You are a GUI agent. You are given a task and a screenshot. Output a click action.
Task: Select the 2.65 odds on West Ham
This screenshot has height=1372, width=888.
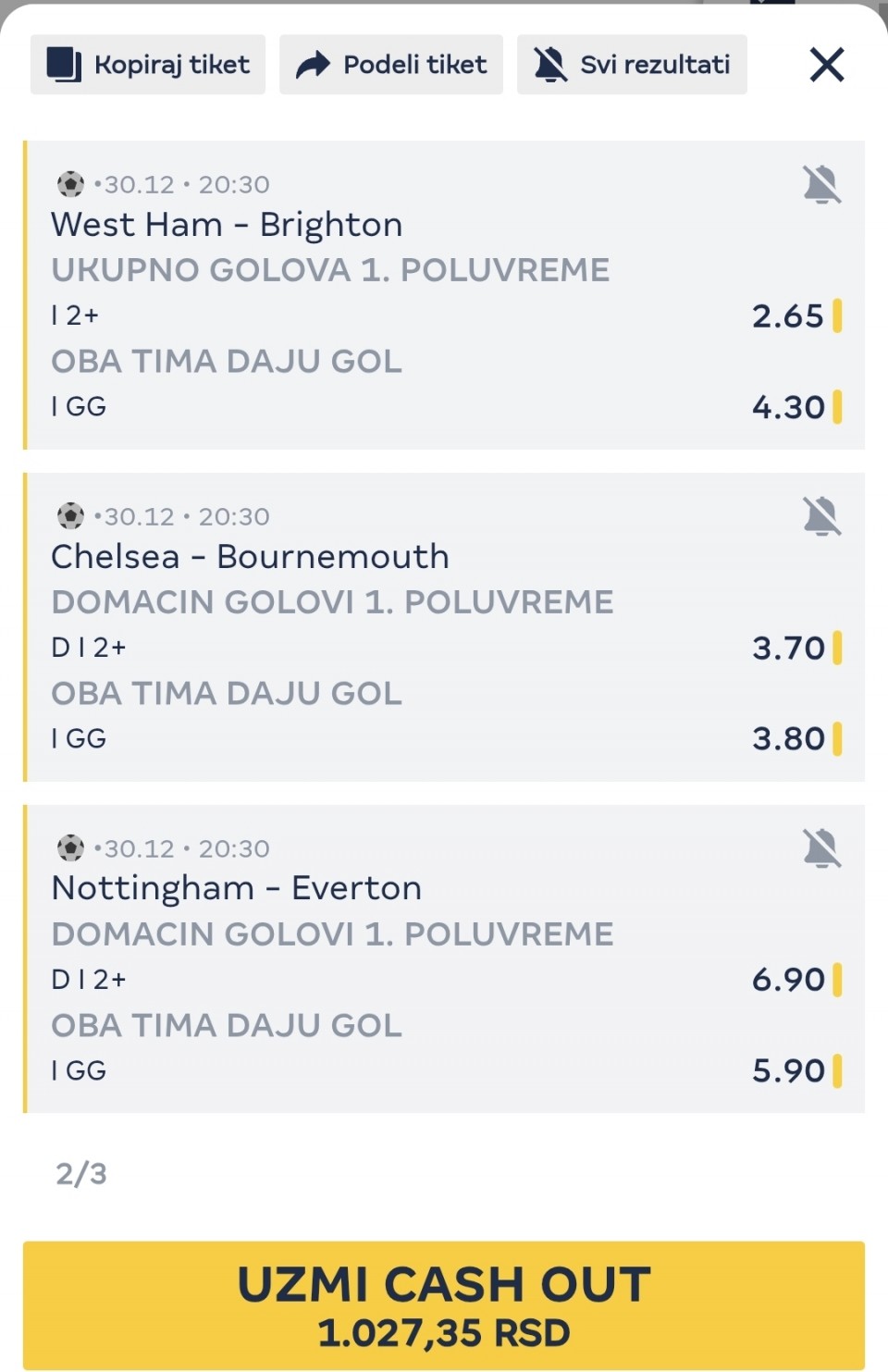point(787,316)
